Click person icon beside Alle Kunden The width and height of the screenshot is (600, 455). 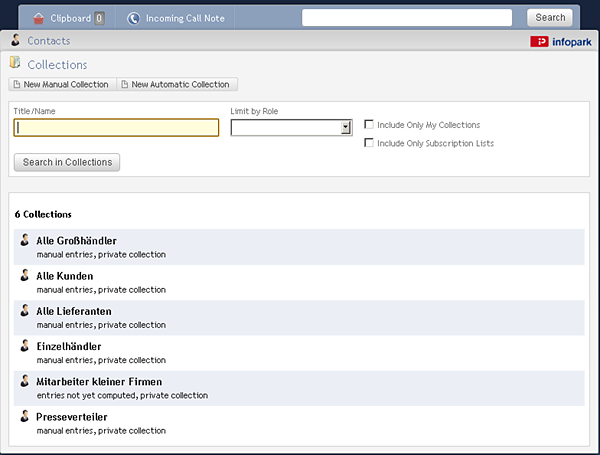(24, 275)
